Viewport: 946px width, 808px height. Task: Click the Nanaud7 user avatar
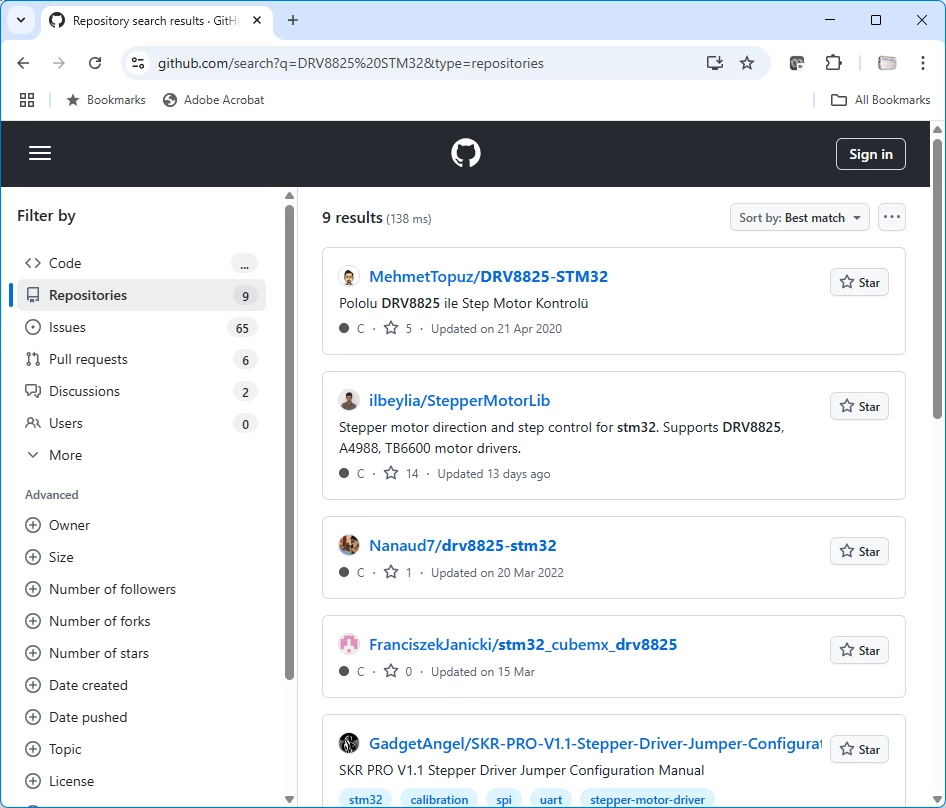349,545
